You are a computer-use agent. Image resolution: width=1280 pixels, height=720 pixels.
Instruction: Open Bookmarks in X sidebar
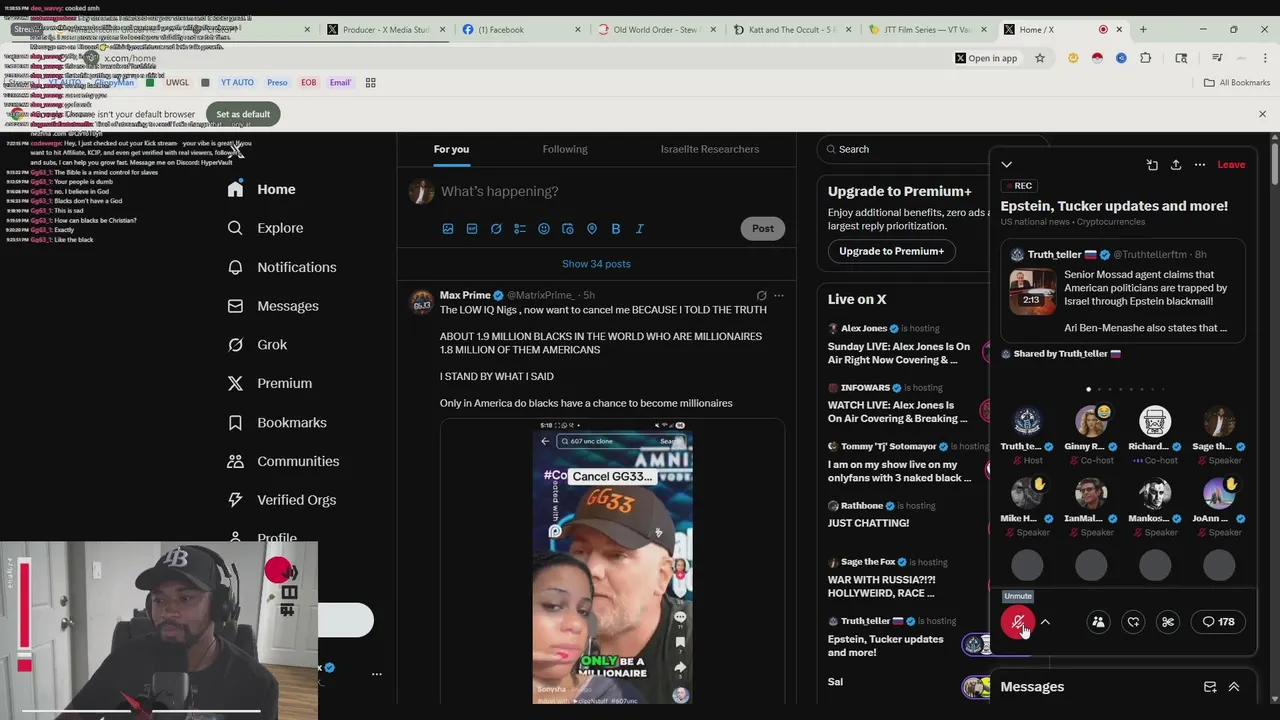tap(277, 422)
